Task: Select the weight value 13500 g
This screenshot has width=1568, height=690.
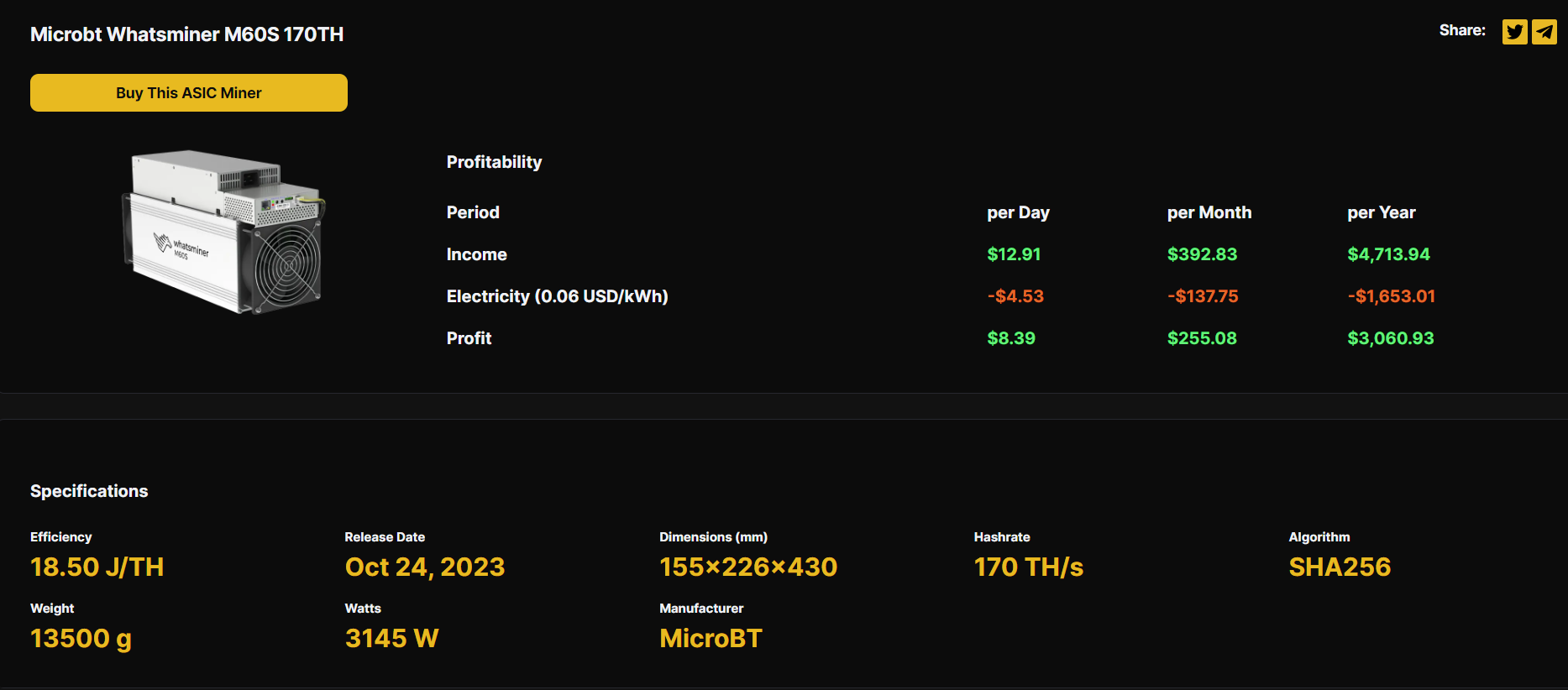Action: point(81,639)
